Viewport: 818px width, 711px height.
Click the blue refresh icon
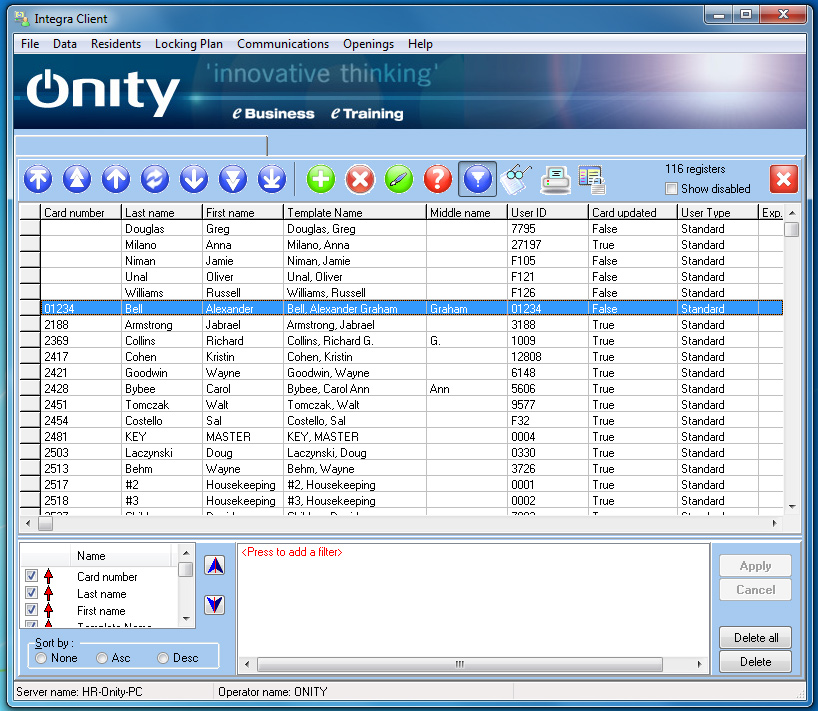[x=155, y=179]
